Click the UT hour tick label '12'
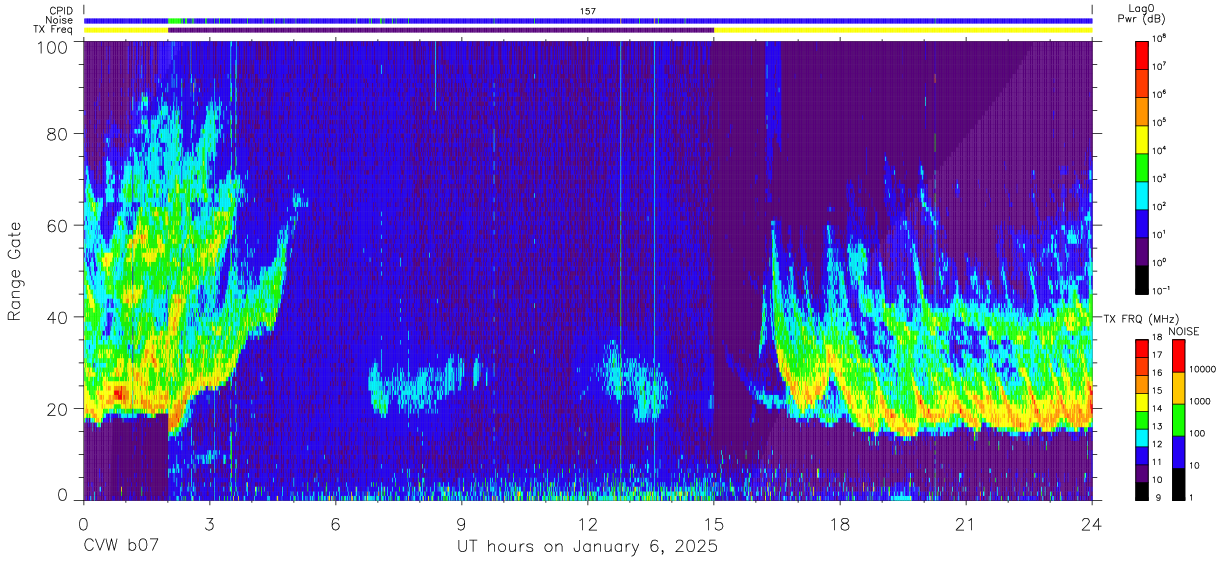The image size is (1228, 567). click(x=588, y=523)
